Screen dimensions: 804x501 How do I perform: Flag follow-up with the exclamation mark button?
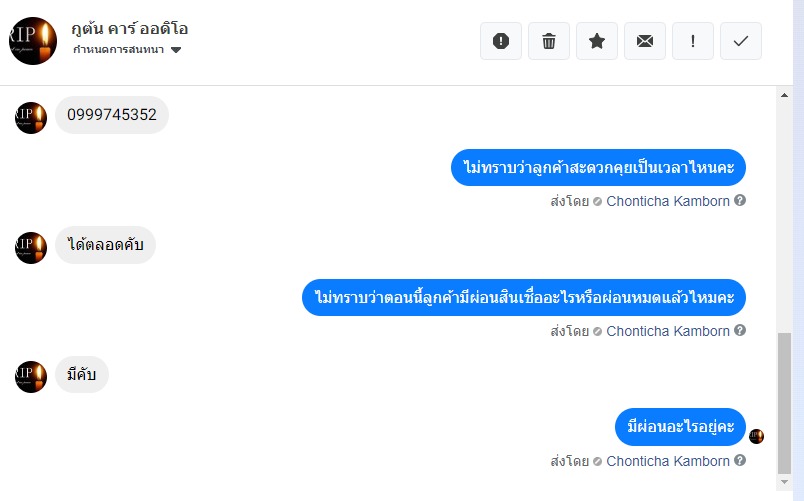pyautogui.click(x=693, y=41)
